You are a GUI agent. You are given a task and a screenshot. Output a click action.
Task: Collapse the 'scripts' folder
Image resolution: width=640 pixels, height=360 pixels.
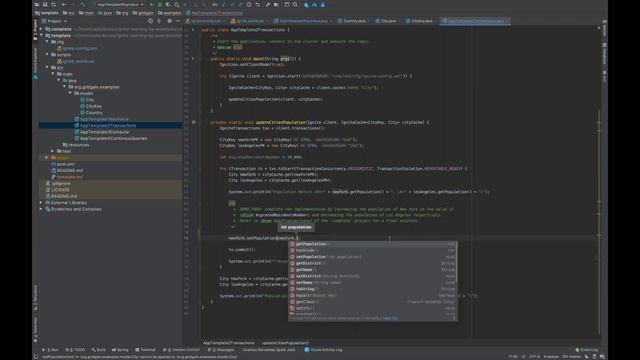47,54
